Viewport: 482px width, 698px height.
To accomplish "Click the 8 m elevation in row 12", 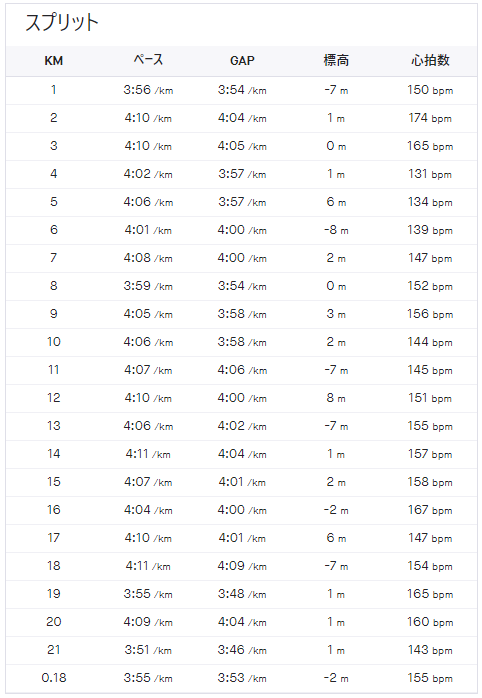I will pyautogui.click(x=336, y=398).
